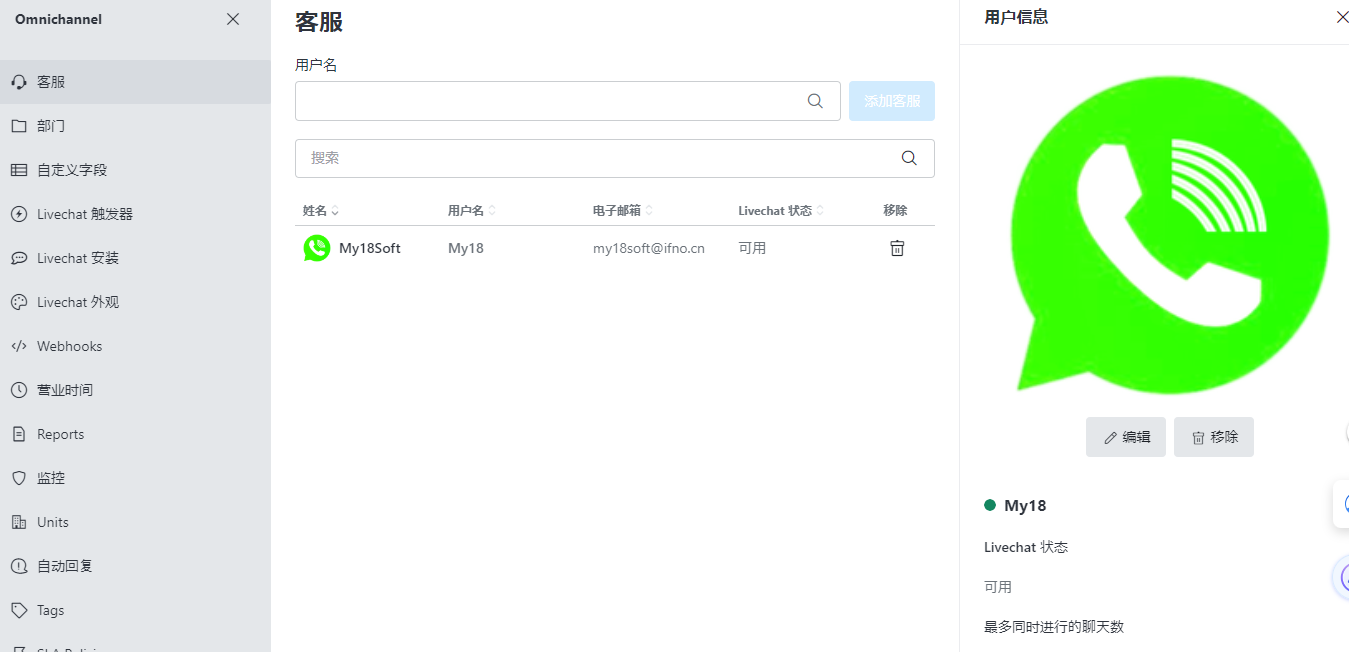Click the headset icon beside 客服 in sidebar

point(19,82)
